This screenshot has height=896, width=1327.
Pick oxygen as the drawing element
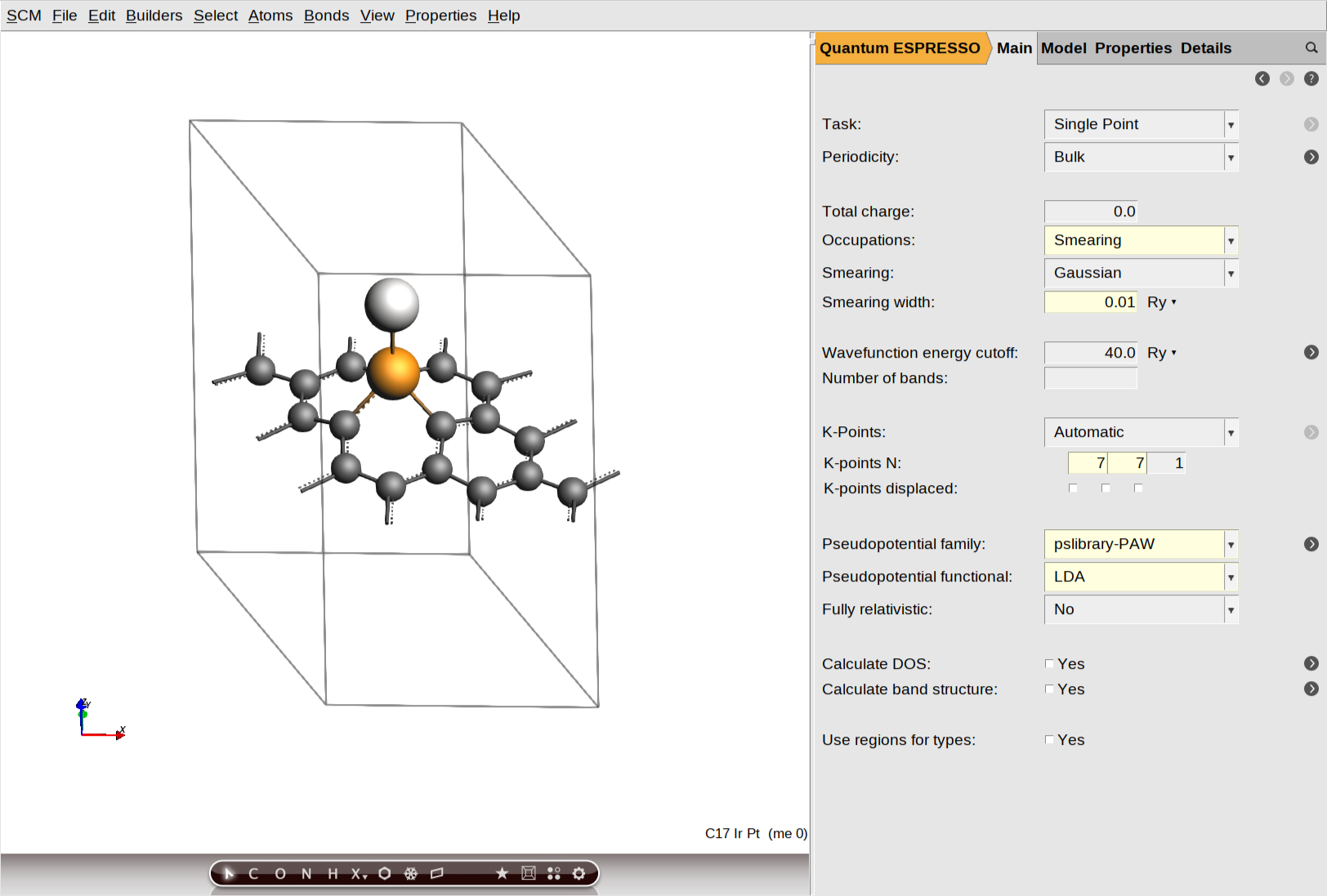point(279,873)
